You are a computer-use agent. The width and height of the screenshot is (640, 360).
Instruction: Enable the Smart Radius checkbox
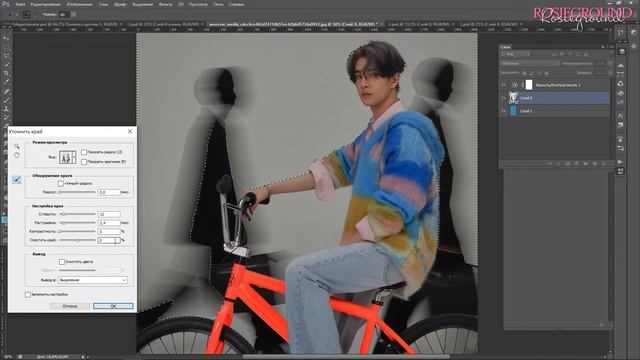click(x=61, y=184)
